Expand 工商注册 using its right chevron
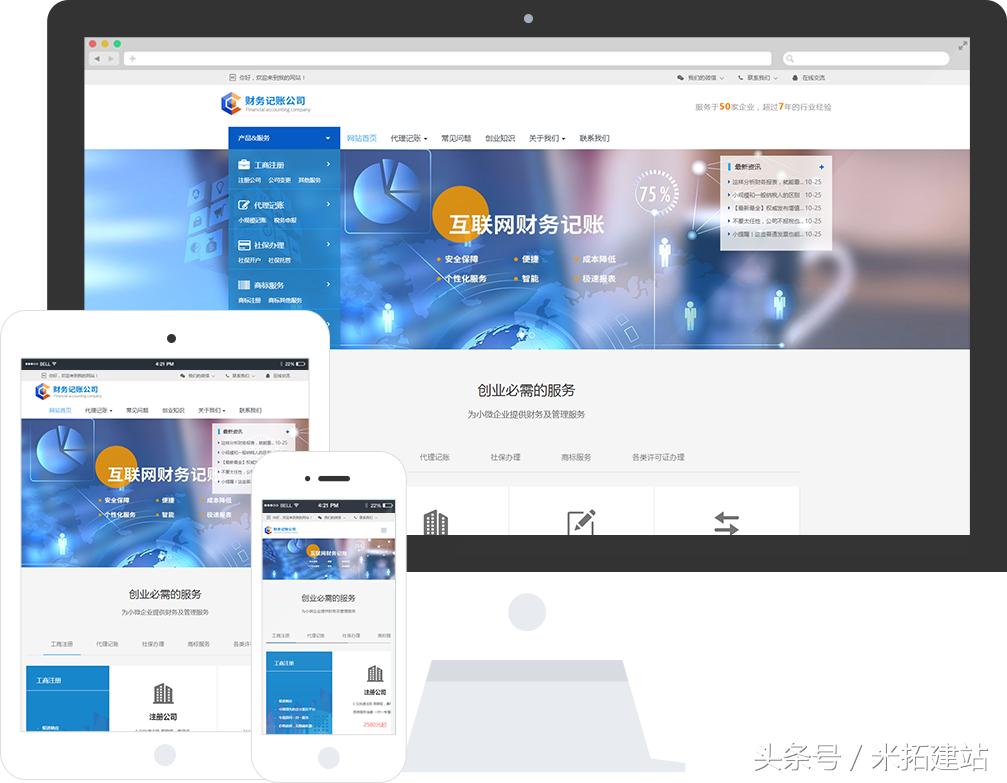The height and width of the screenshot is (783, 1007). pyautogui.click(x=328, y=164)
